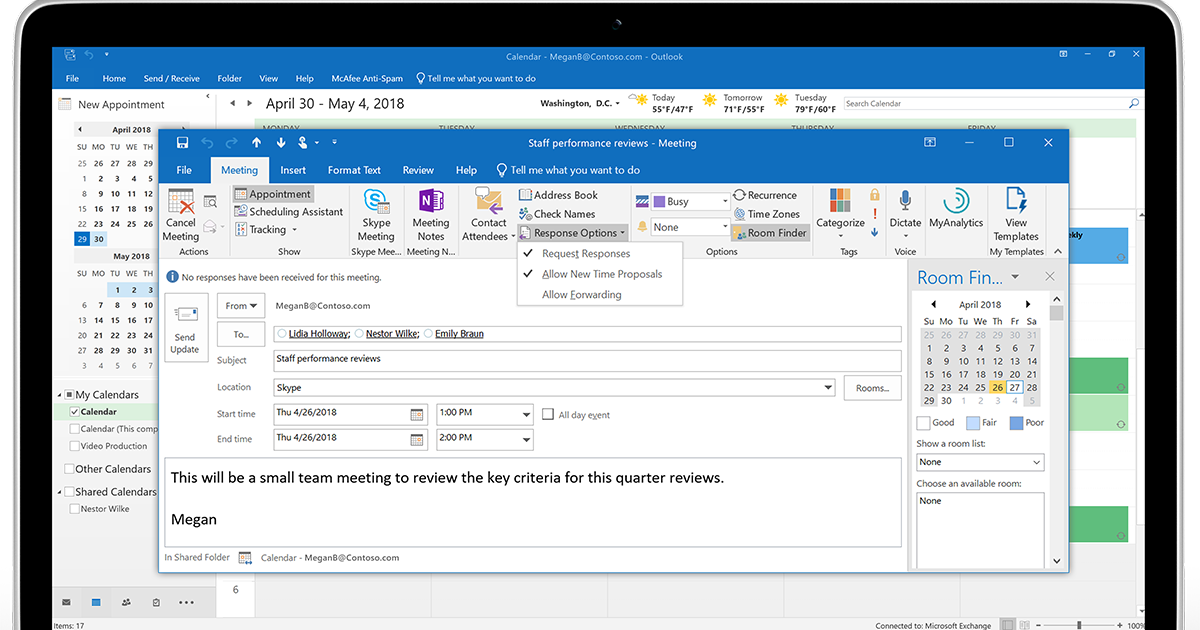Image resolution: width=1200 pixels, height=630 pixels.
Task: Open the From account dropdown
Action: [241, 306]
